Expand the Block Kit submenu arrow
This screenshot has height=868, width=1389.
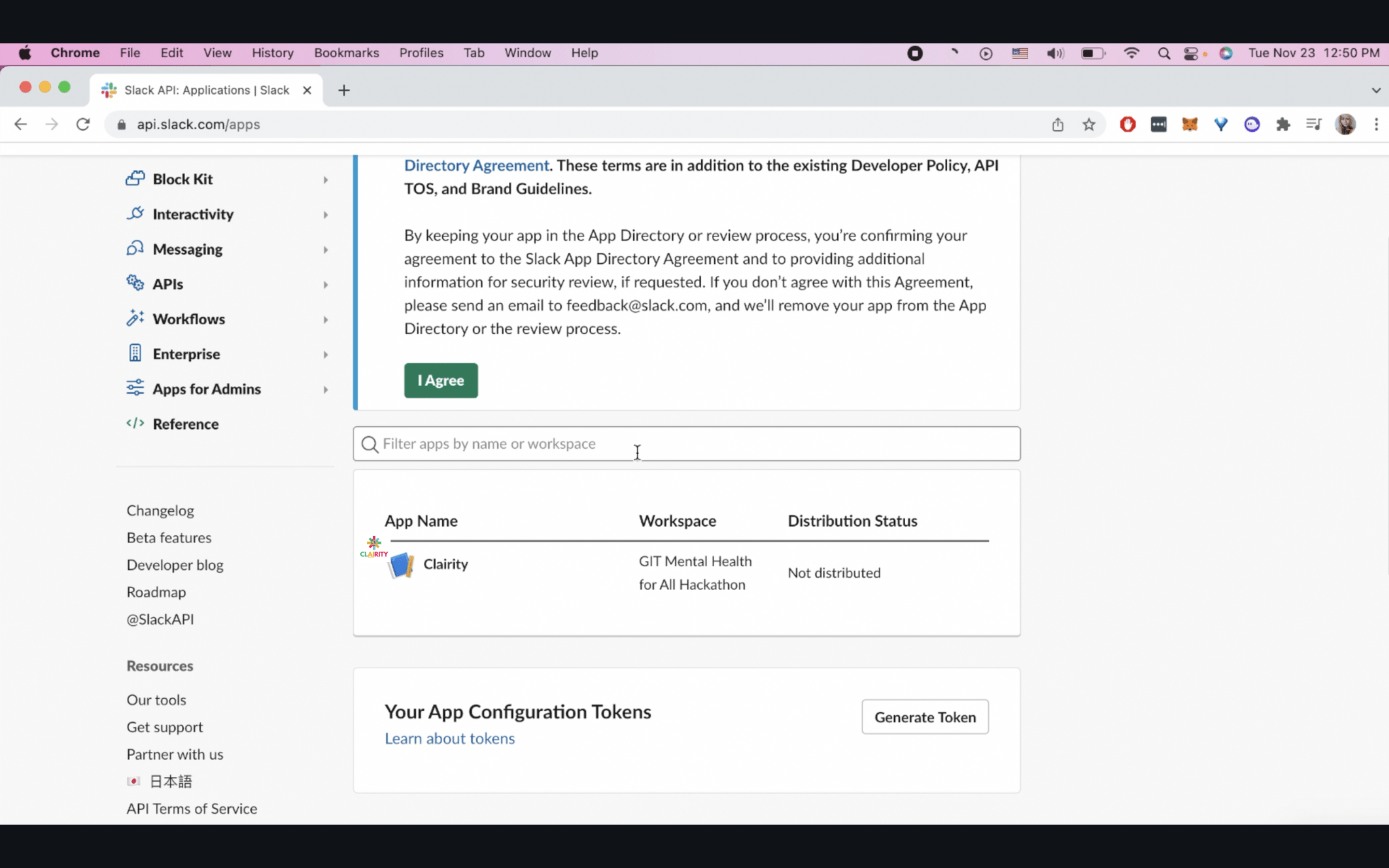[x=326, y=180]
